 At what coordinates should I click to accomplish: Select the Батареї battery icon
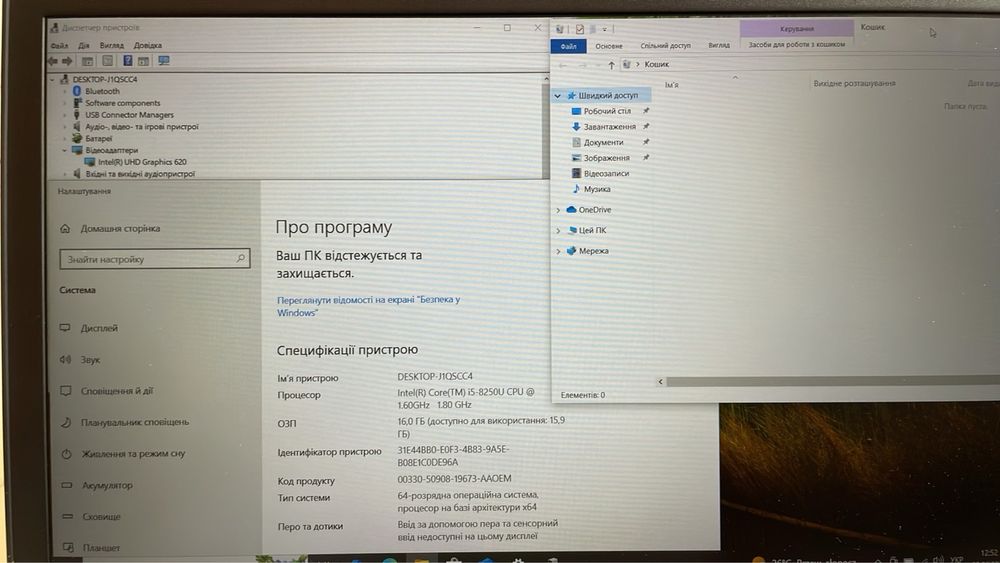[77, 138]
